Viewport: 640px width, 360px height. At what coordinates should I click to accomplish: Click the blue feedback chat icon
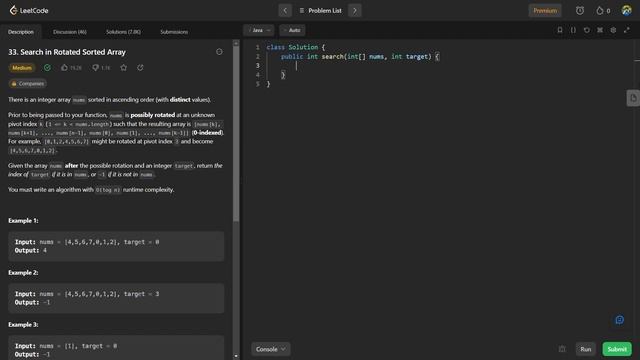[x=620, y=320]
